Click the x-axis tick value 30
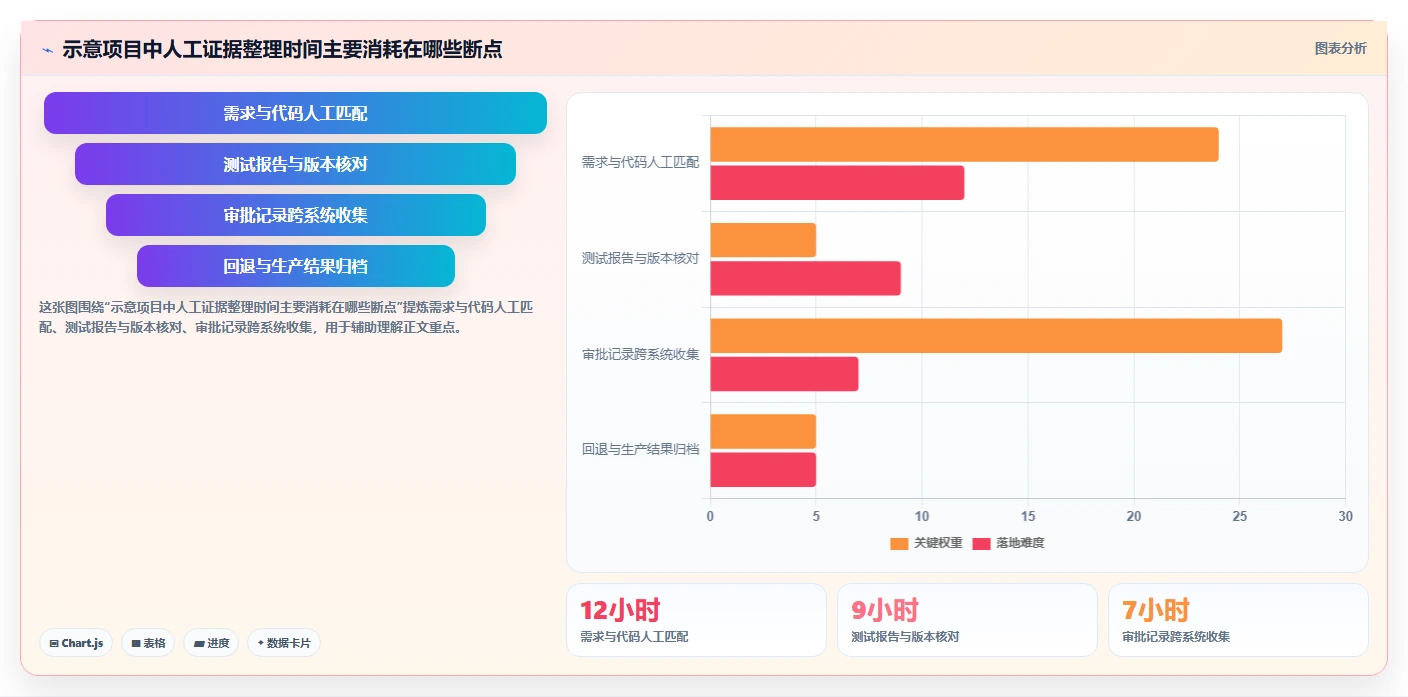Screen dimensions: 1408x697 click(x=1345, y=516)
